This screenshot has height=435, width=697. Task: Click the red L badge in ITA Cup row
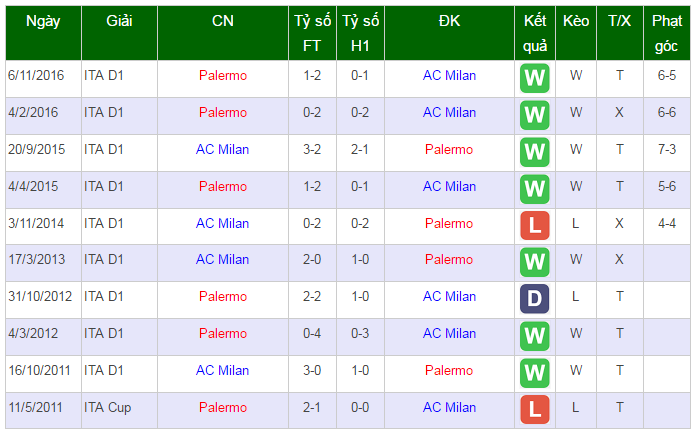(534, 409)
